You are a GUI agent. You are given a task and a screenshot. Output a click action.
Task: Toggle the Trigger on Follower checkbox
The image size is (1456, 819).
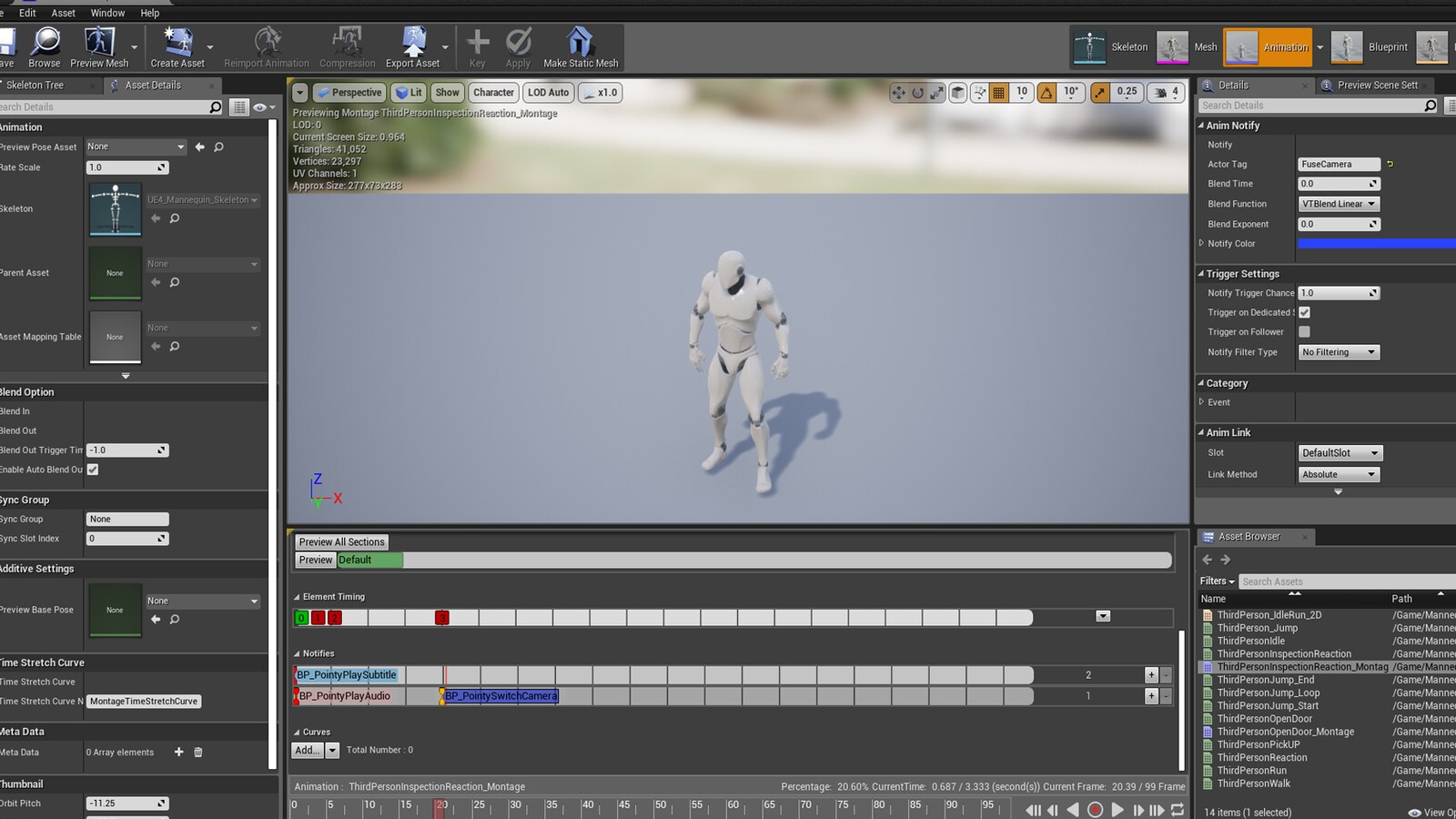(x=1304, y=332)
